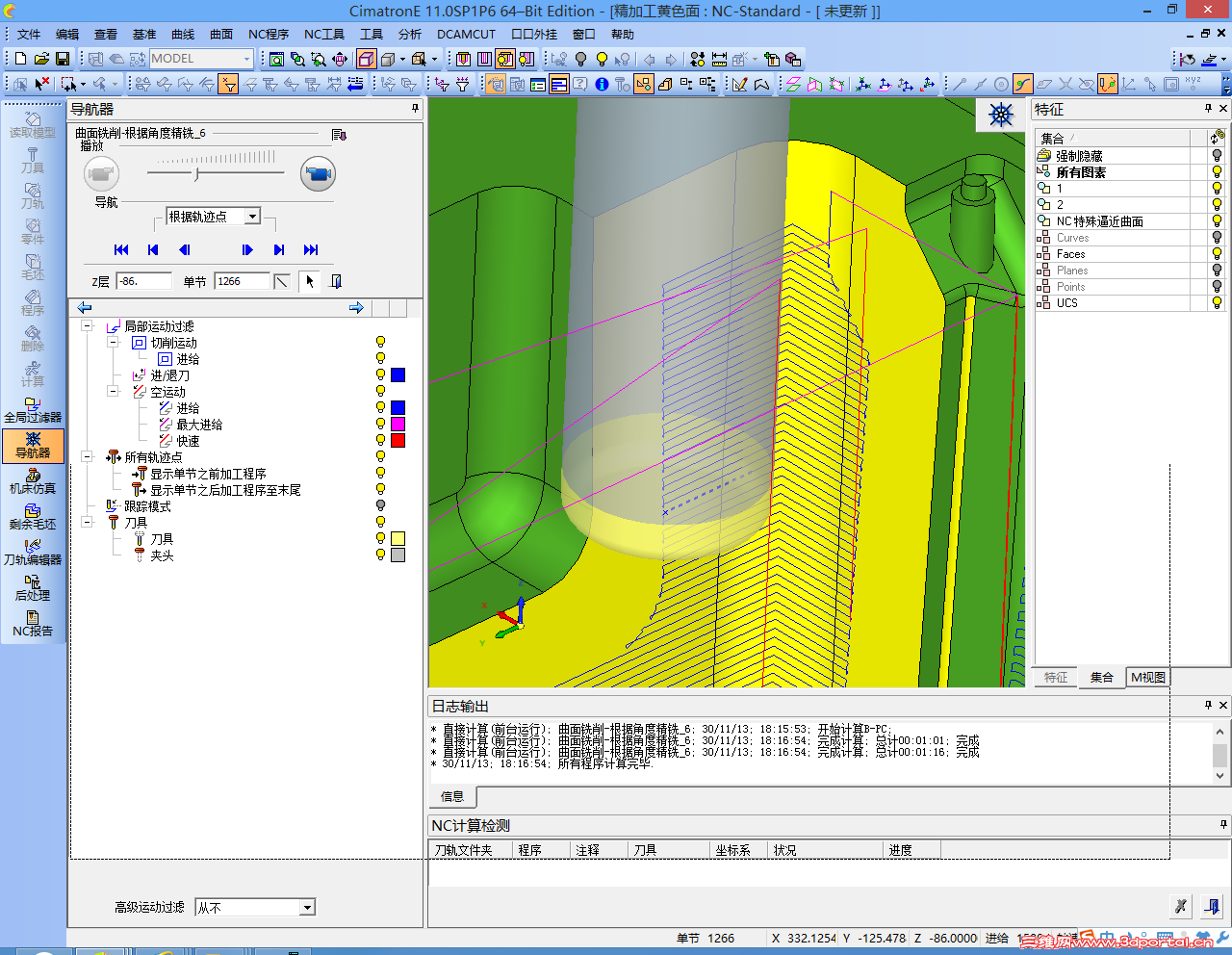Open 后处理 post-processing
The image size is (1232, 955).
coord(33,587)
